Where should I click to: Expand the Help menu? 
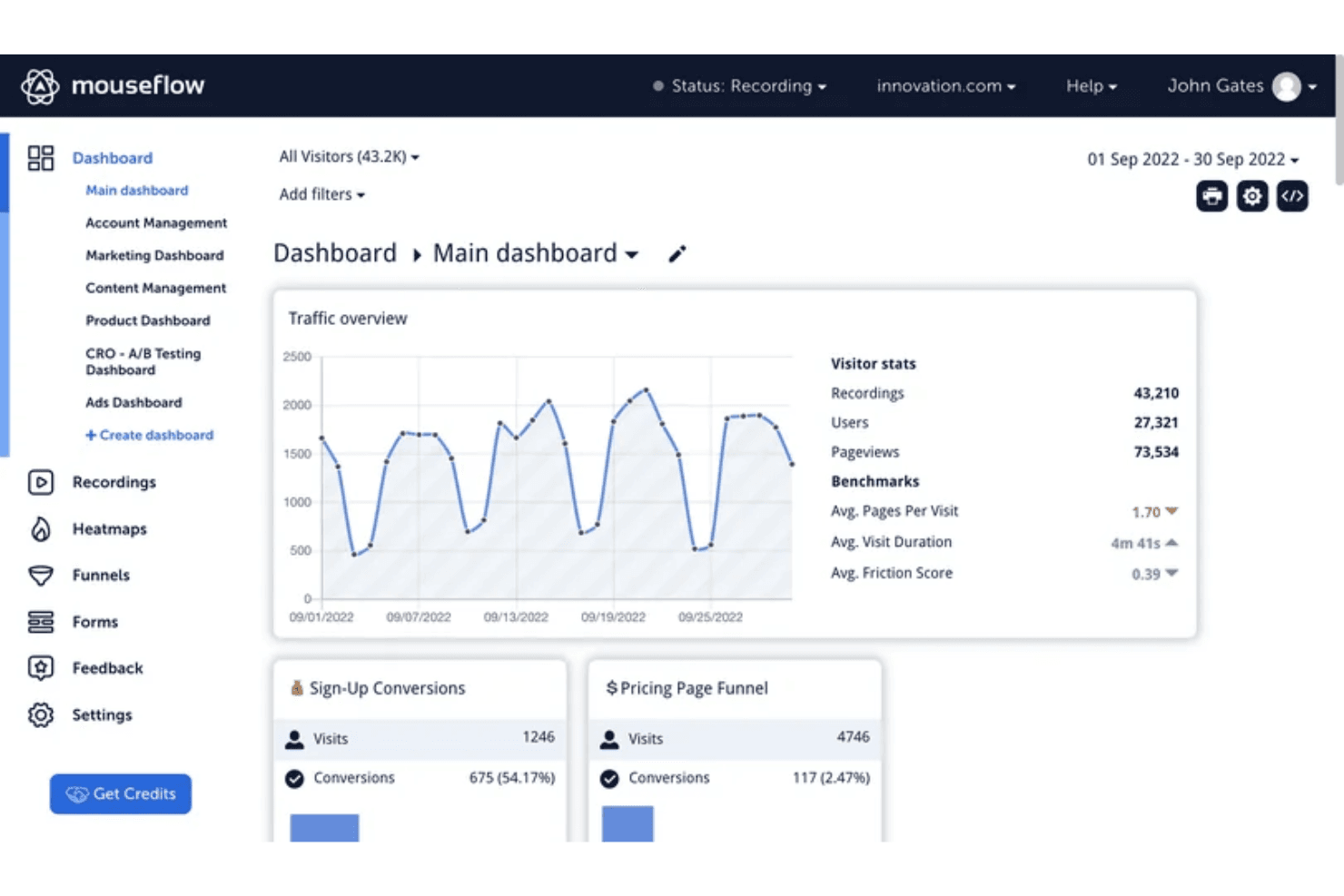[x=1092, y=86]
